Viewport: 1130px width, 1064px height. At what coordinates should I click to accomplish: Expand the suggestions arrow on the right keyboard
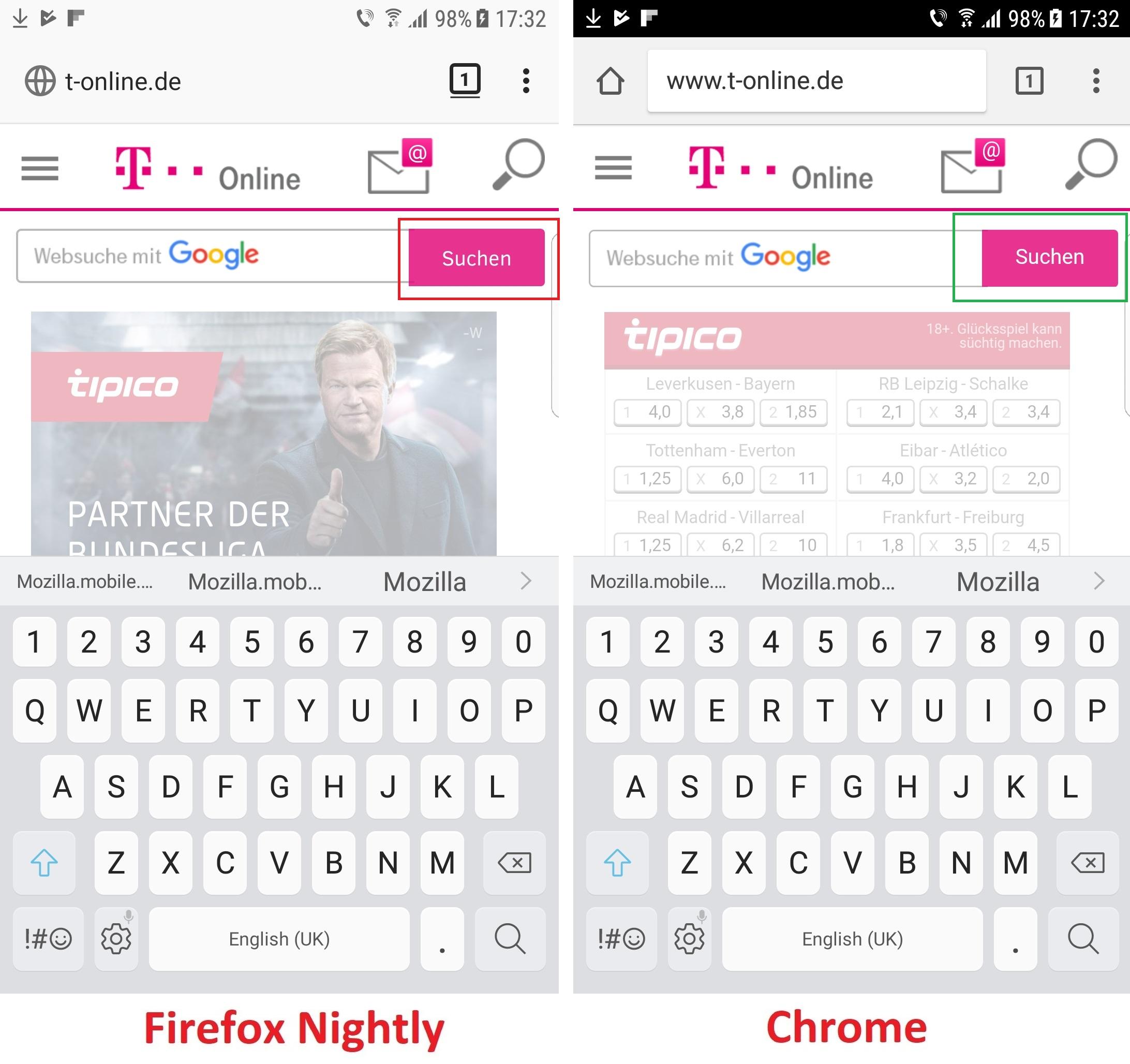pos(1099,581)
